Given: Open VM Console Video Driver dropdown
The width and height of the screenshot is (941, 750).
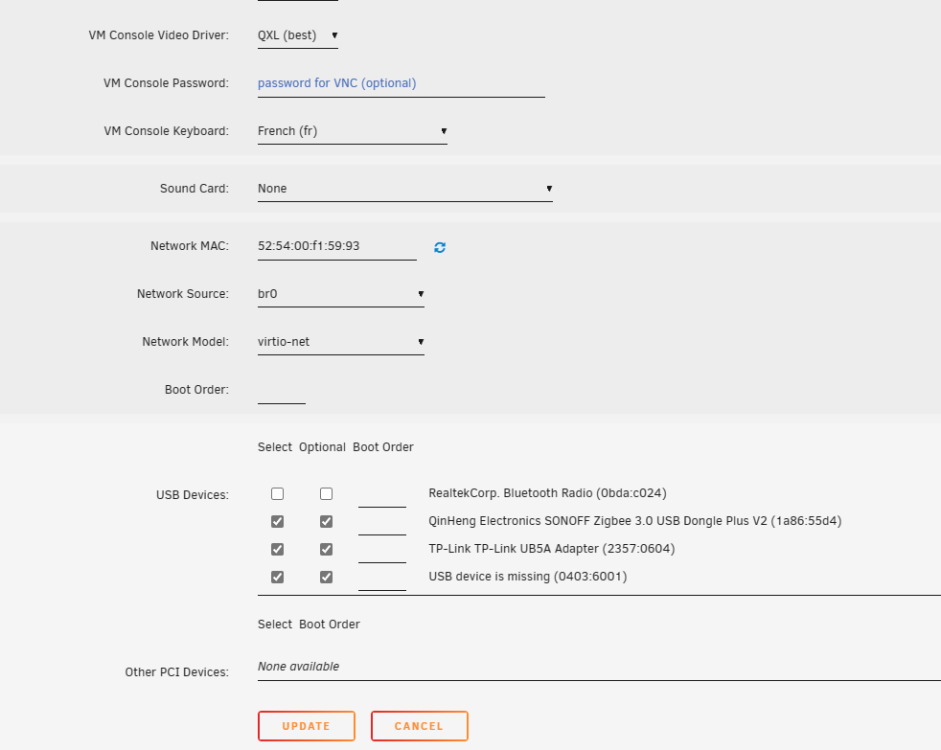Looking at the screenshot, I should coord(298,35).
